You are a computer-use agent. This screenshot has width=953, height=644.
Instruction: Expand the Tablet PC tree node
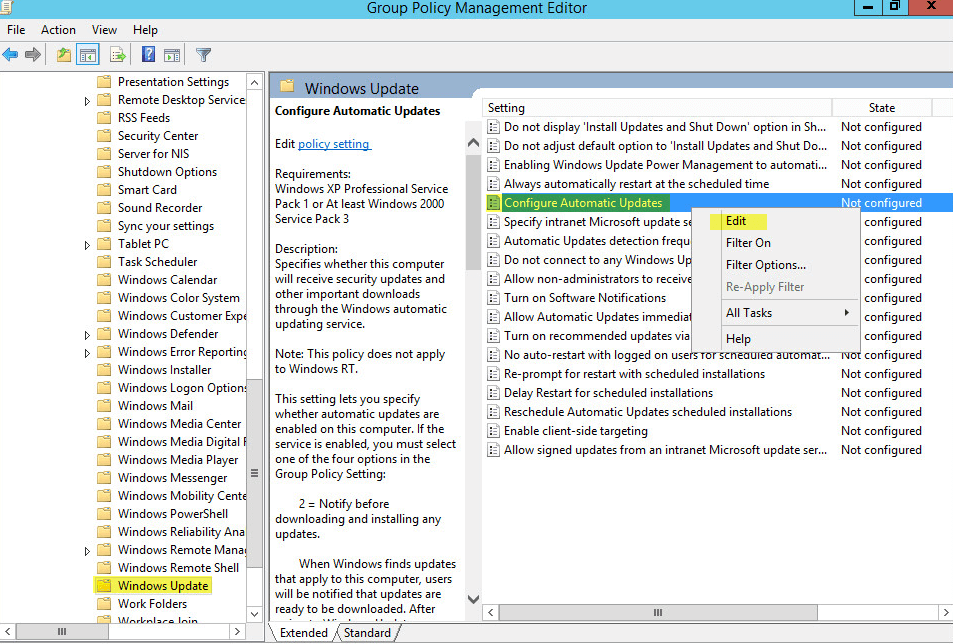(x=87, y=245)
